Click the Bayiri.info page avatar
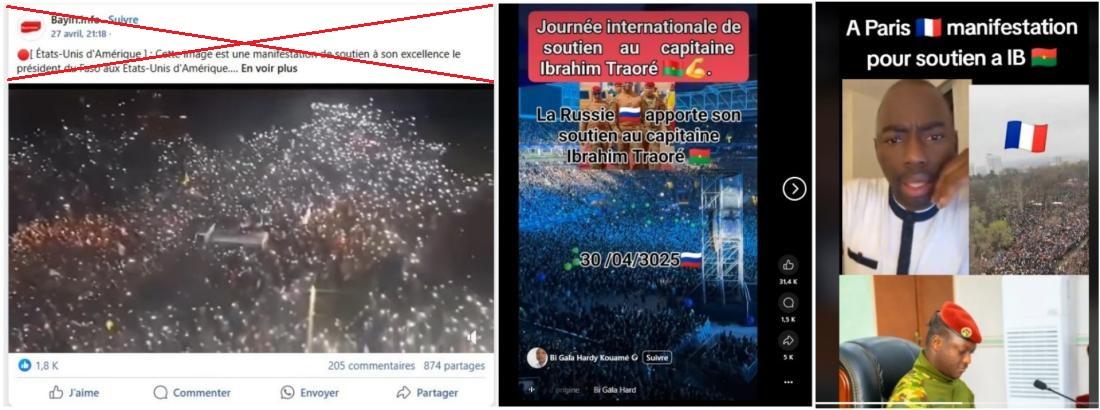This screenshot has height=410, width=1100. click(x=31, y=26)
